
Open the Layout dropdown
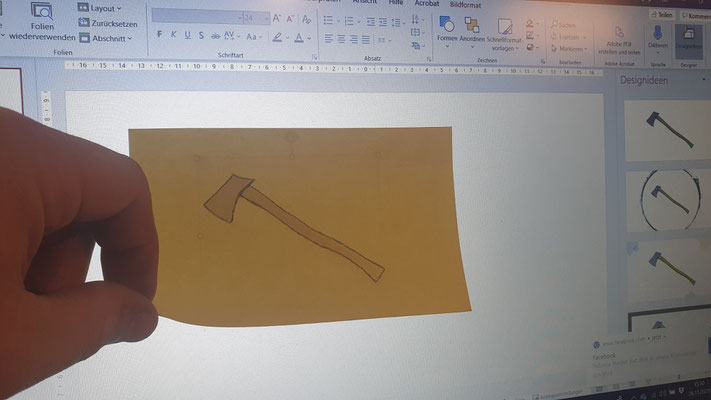click(x=100, y=8)
